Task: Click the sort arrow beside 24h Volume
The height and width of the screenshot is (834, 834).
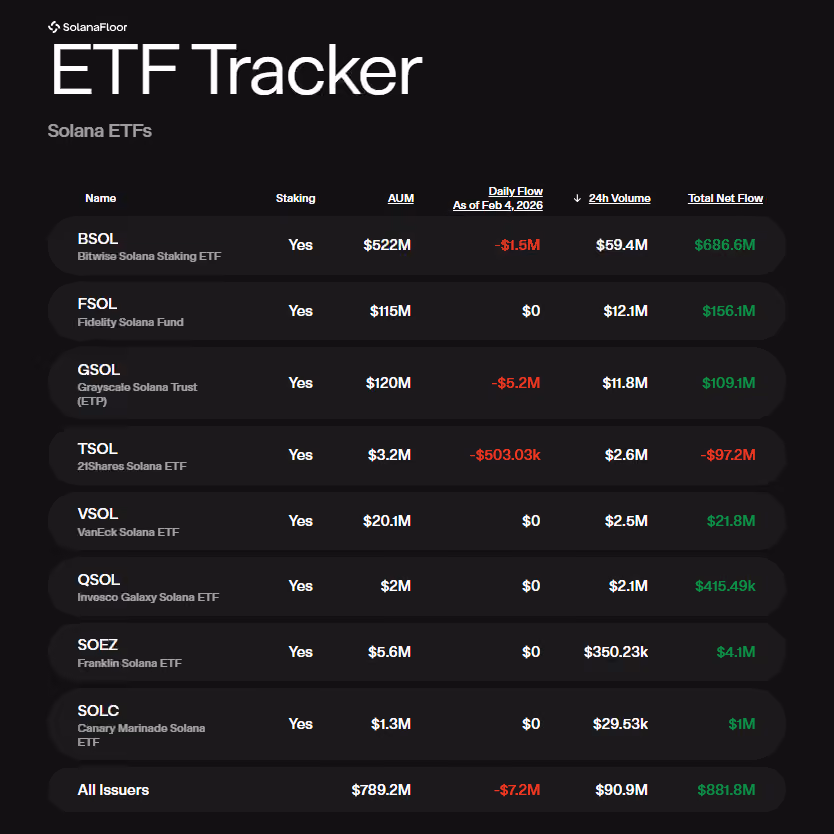Action: pos(577,198)
